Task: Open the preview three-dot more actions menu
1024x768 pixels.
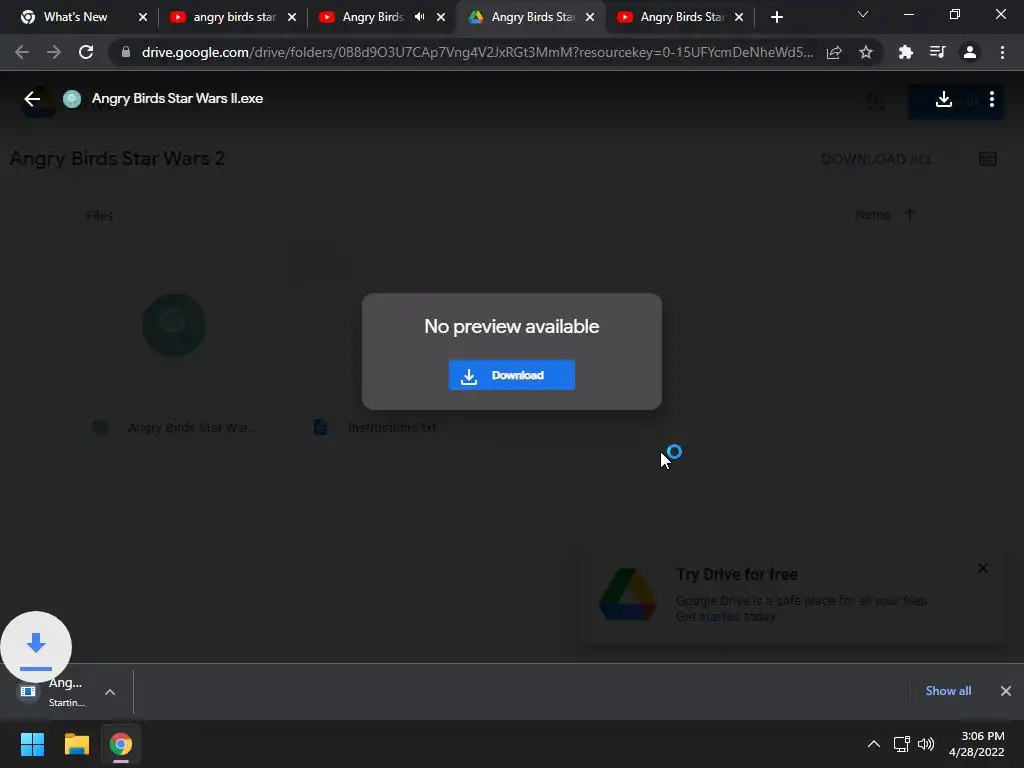Action: coord(991,99)
